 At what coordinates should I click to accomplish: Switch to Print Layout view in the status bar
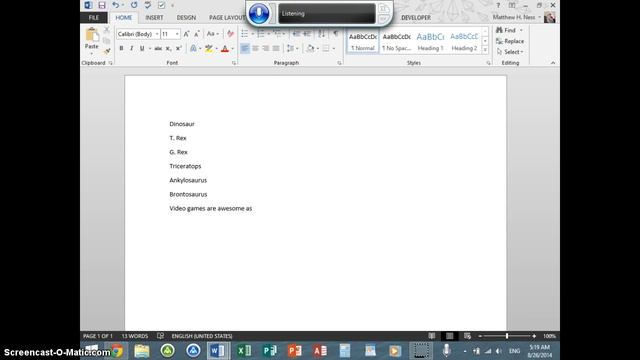tap(449, 336)
